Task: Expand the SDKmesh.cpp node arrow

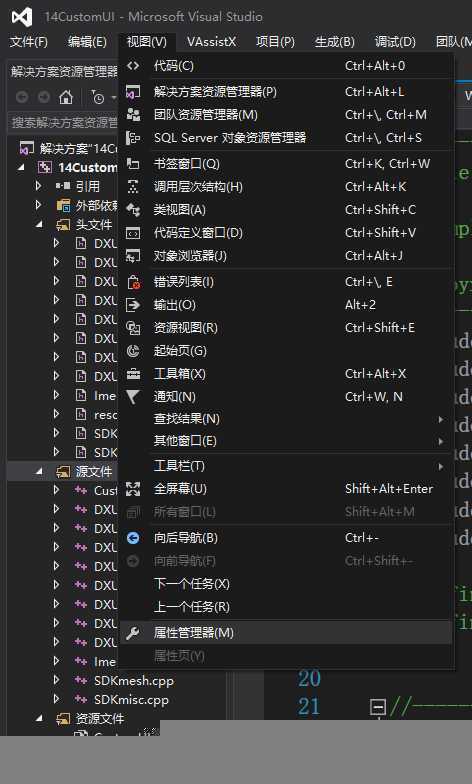Action: [x=56, y=680]
